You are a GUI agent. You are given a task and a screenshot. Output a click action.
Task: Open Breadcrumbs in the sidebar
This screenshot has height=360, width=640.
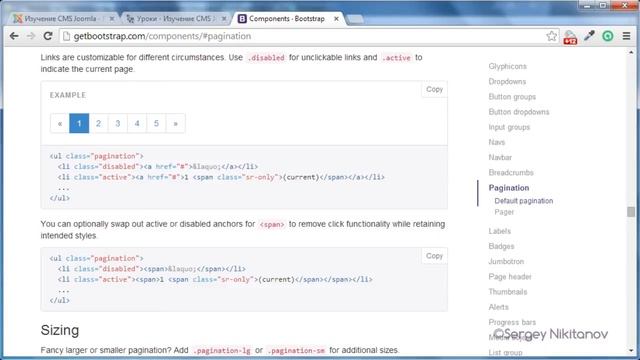coord(511,173)
